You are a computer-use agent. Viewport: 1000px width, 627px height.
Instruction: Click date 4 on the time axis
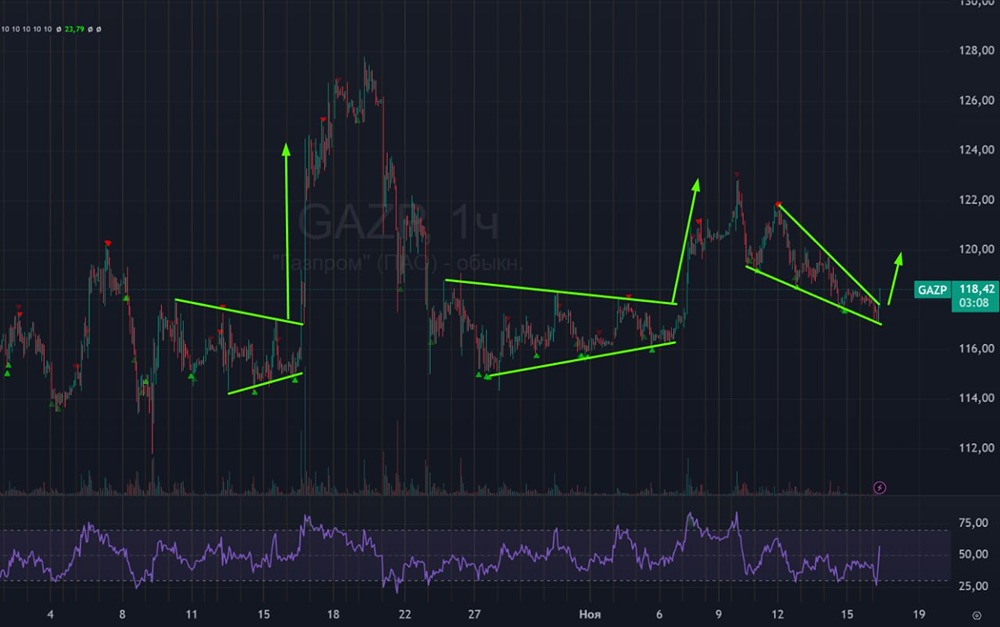[x=50, y=614]
